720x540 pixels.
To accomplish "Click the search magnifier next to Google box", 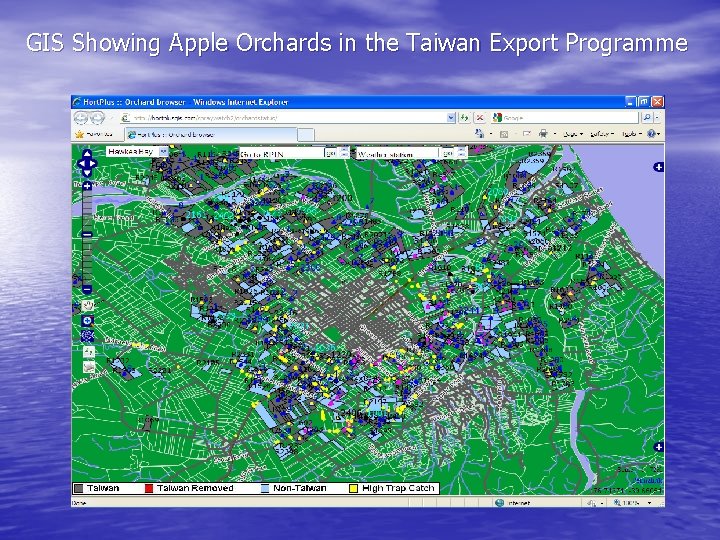I will pyautogui.click(x=647, y=118).
